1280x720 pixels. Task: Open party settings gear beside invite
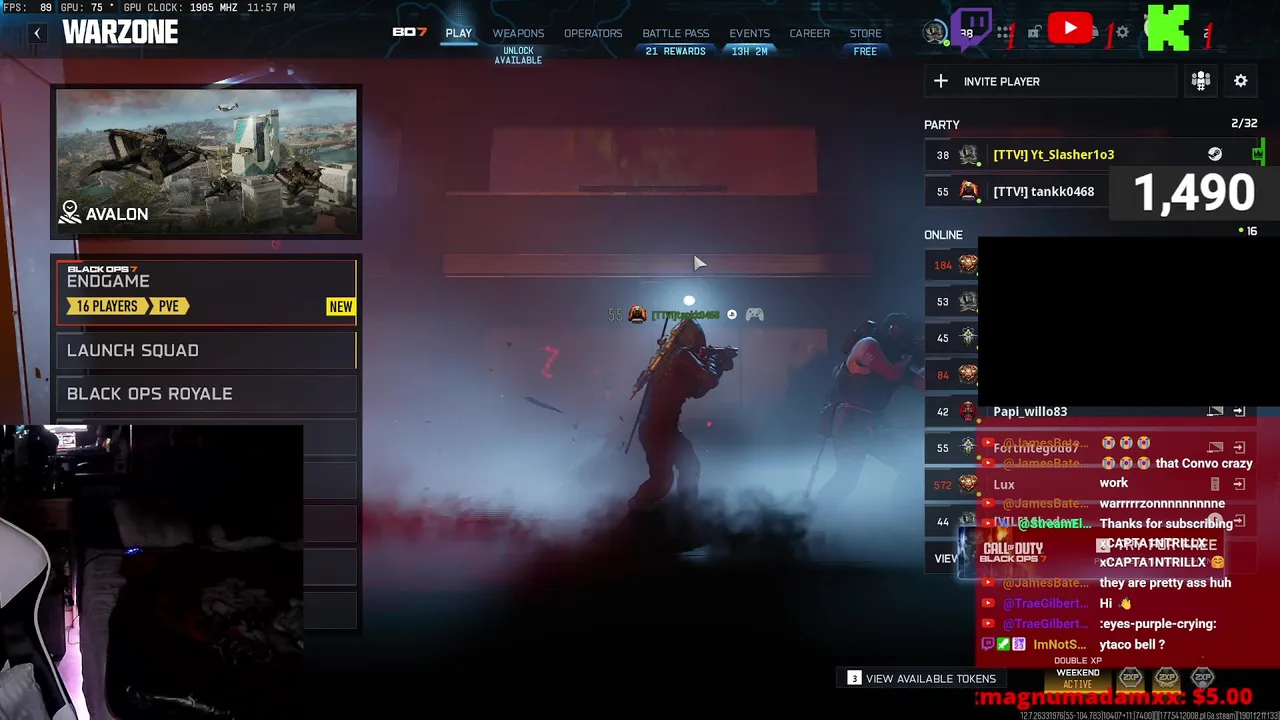1241,81
